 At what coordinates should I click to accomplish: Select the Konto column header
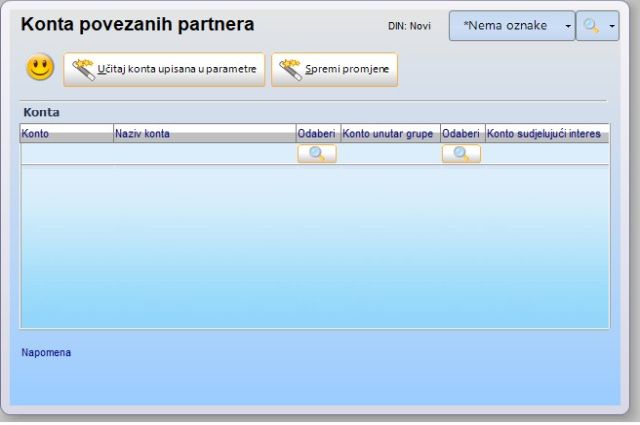pyautogui.click(x=66, y=134)
